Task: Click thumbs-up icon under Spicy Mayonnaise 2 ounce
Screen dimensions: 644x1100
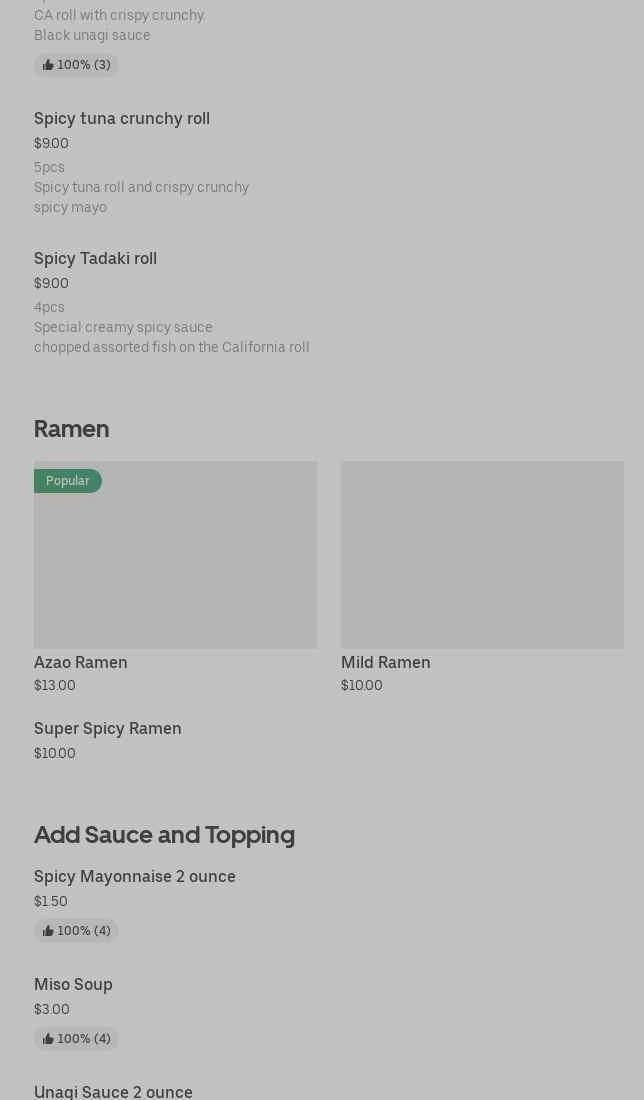Action: 48,932
